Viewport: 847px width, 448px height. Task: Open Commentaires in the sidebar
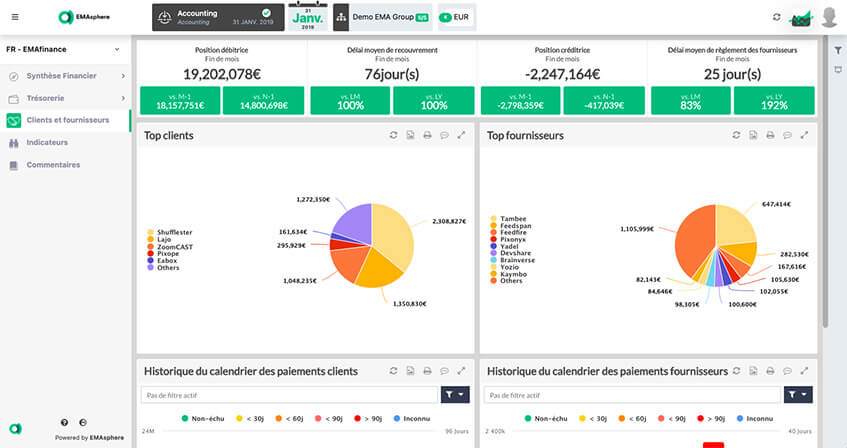[x=53, y=164]
